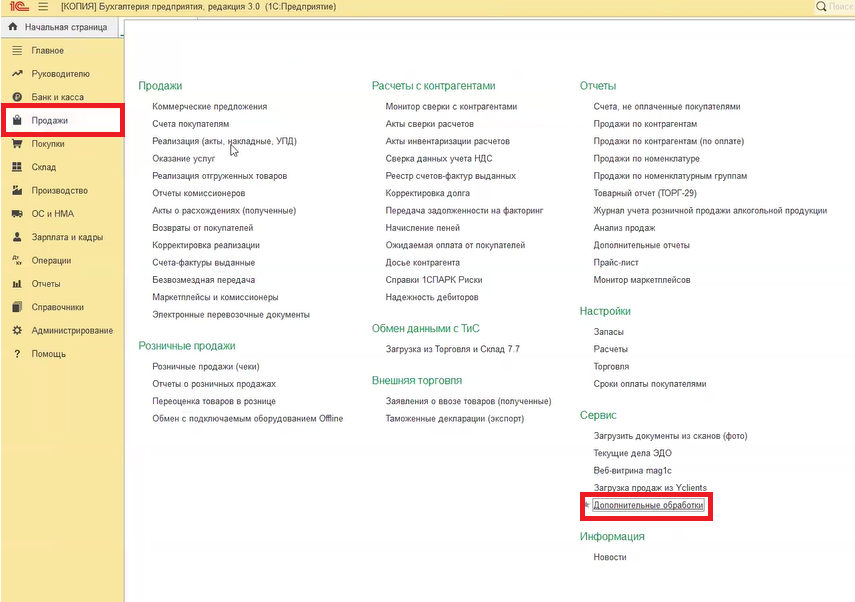Open Прайс-лист
This screenshot has height=602, width=855.
(616, 262)
